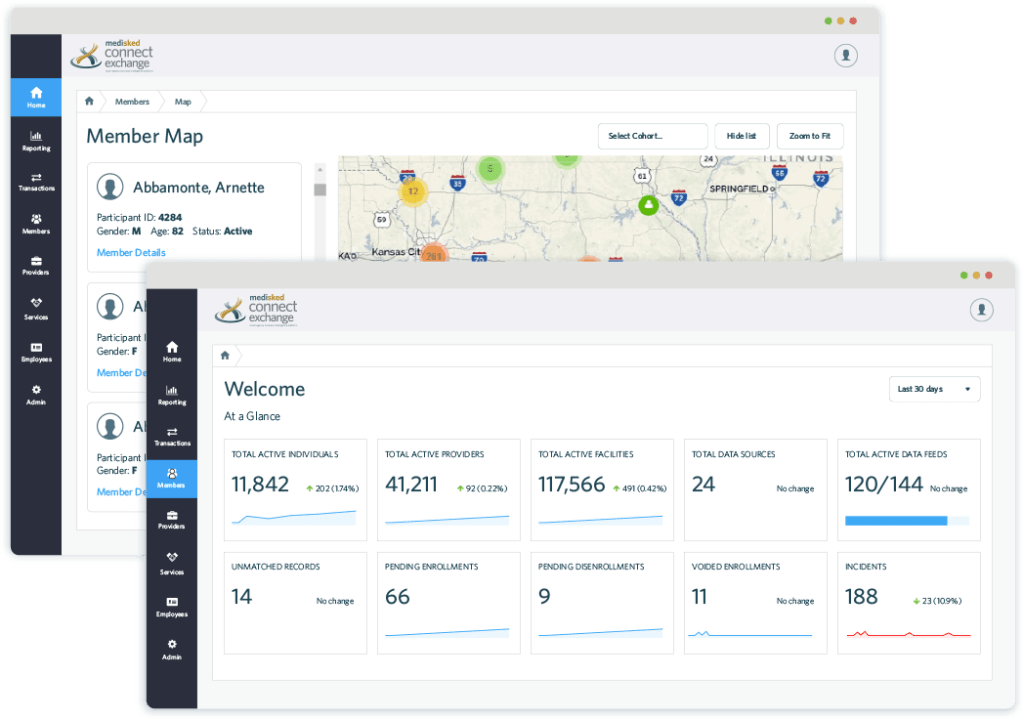
Task: Open Reporting in the front window sidebar
Action: (171, 394)
